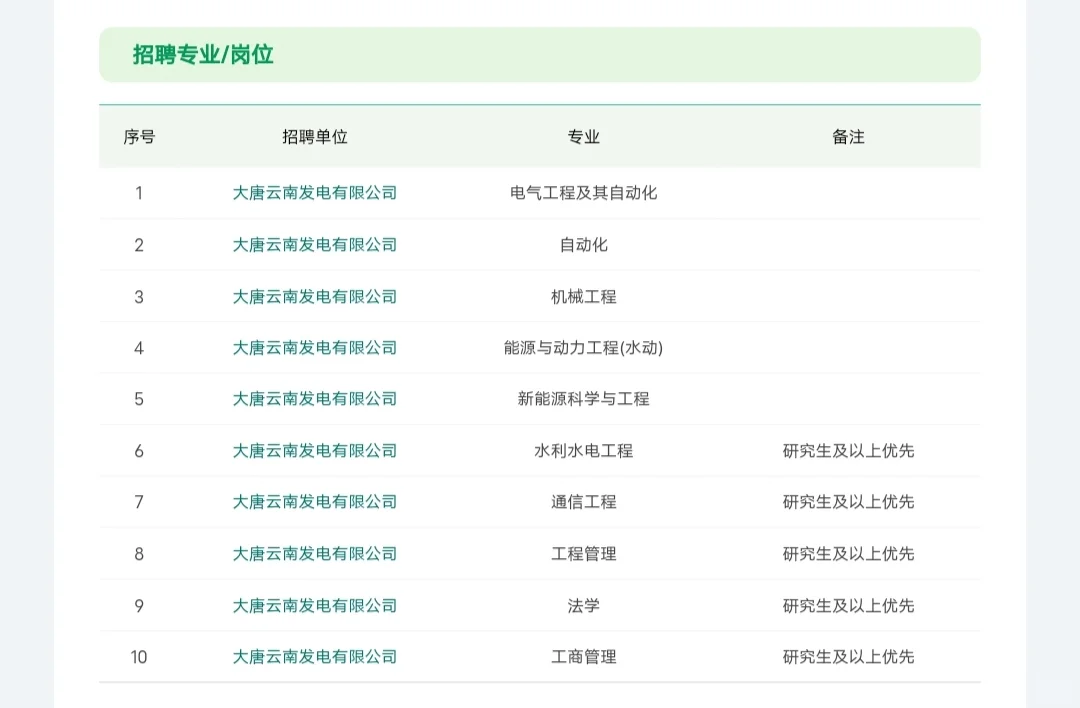Viewport: 1080px width, 708px height.
Task: Open 大唐云南发电有限公司 link in row 5
Action: click(x=315, y=399)
